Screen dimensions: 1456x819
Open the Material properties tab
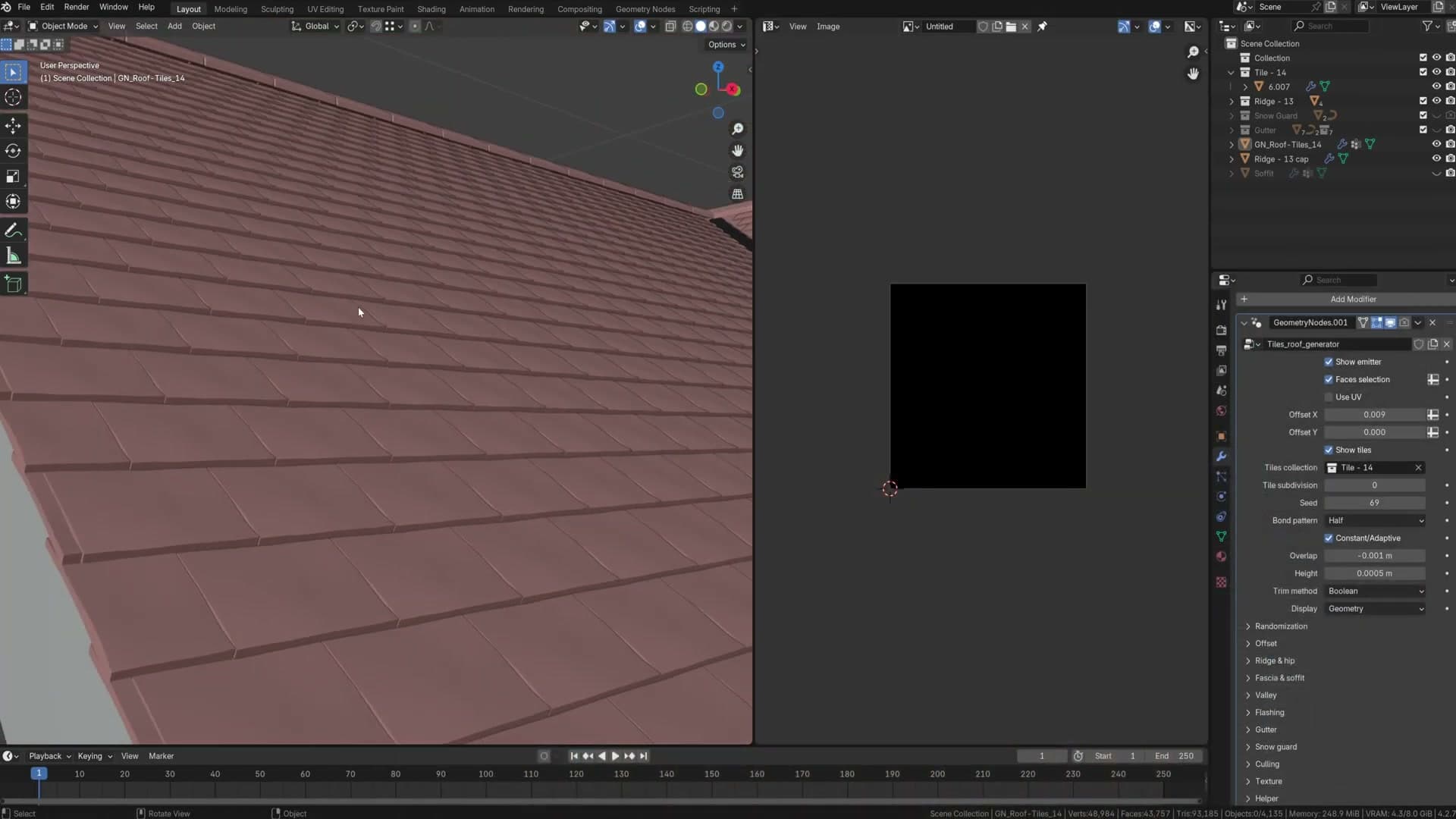click(1221, 557)
